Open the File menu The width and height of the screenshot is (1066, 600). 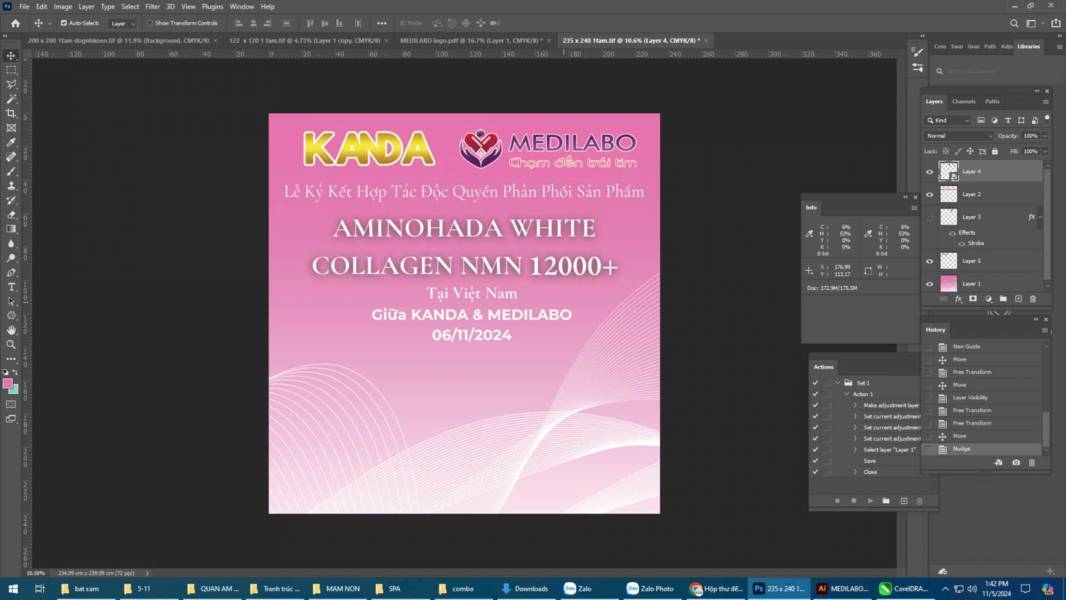24,6
